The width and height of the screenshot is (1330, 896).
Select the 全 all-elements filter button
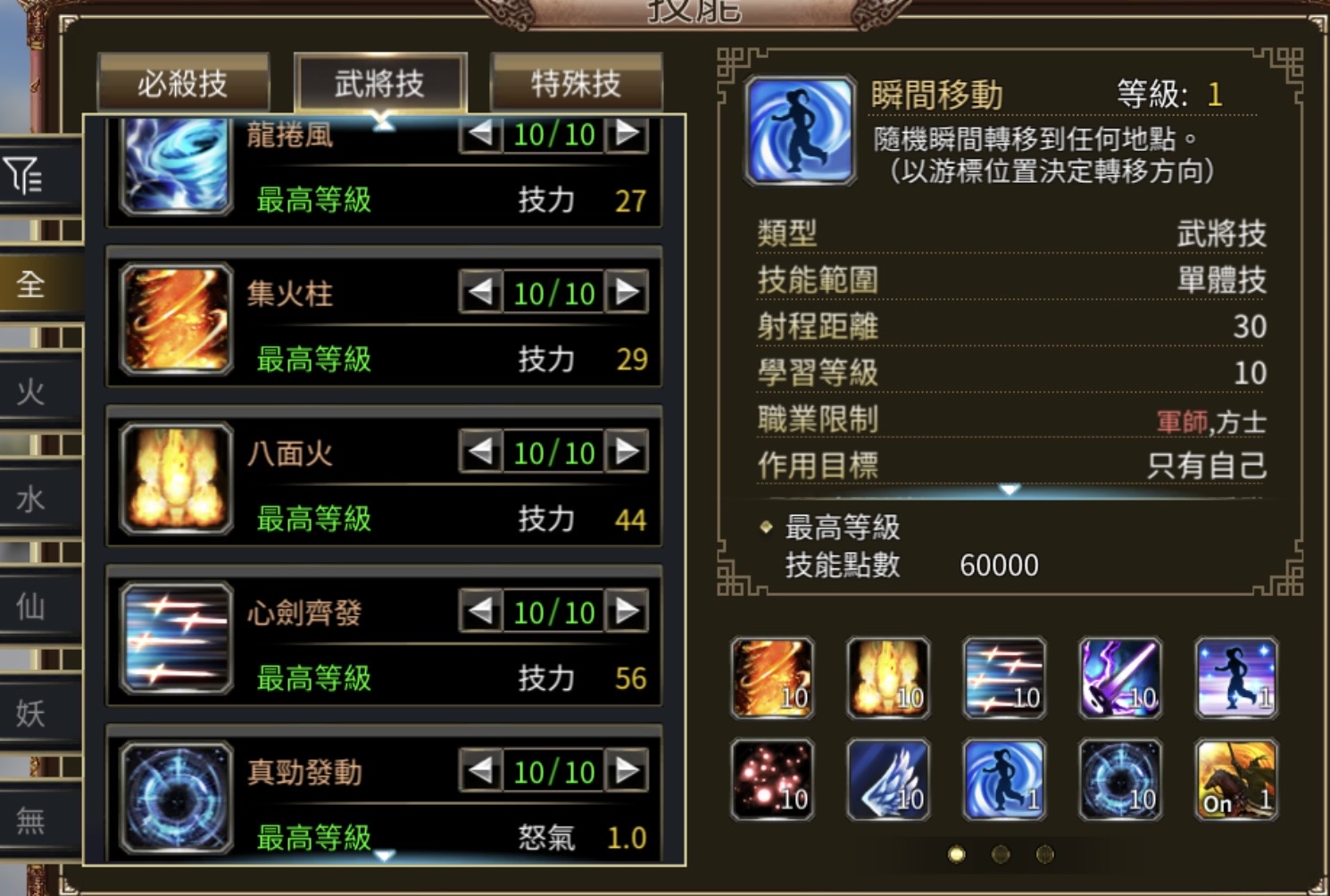(x=30, y=285)
